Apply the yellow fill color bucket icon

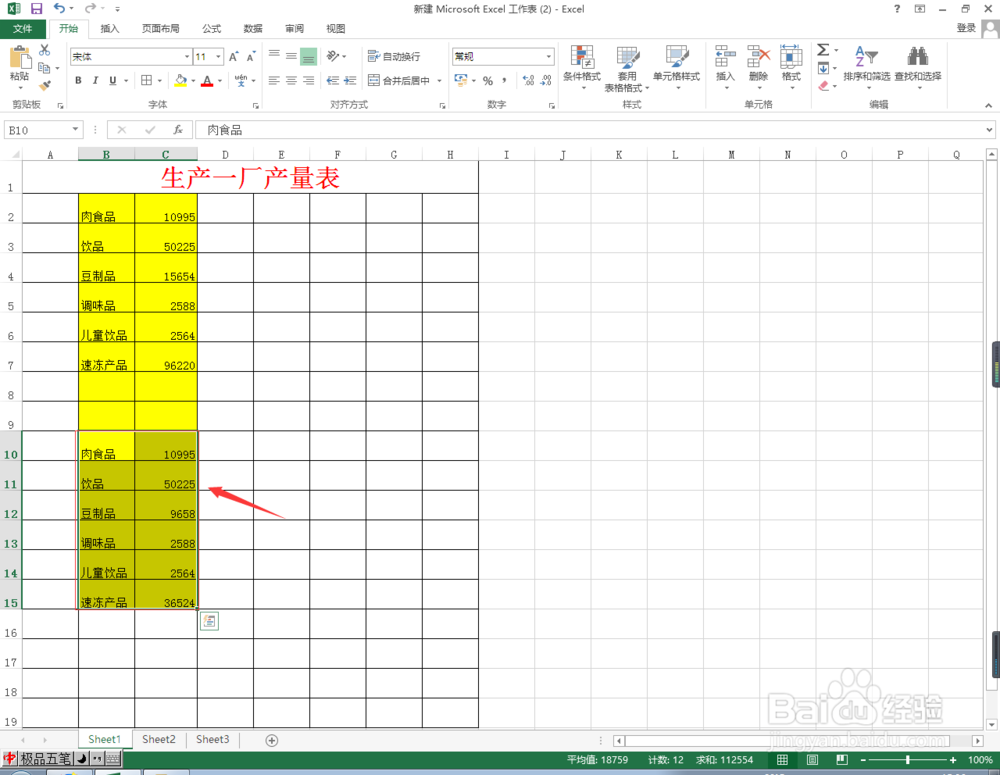pyautogui.click(x=181, y=80)
